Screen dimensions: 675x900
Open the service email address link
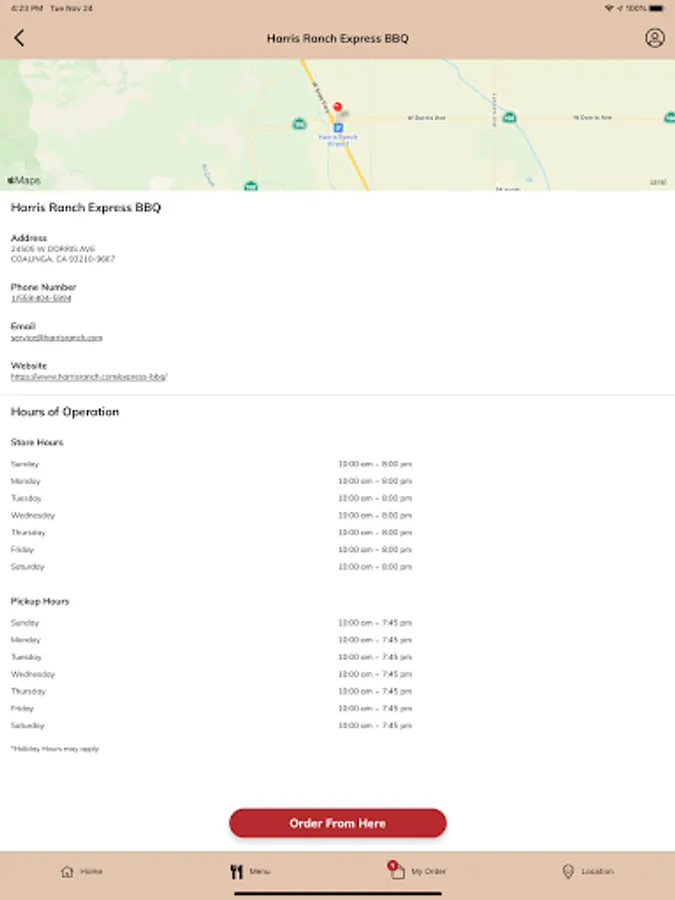click(x=56, y=338)
